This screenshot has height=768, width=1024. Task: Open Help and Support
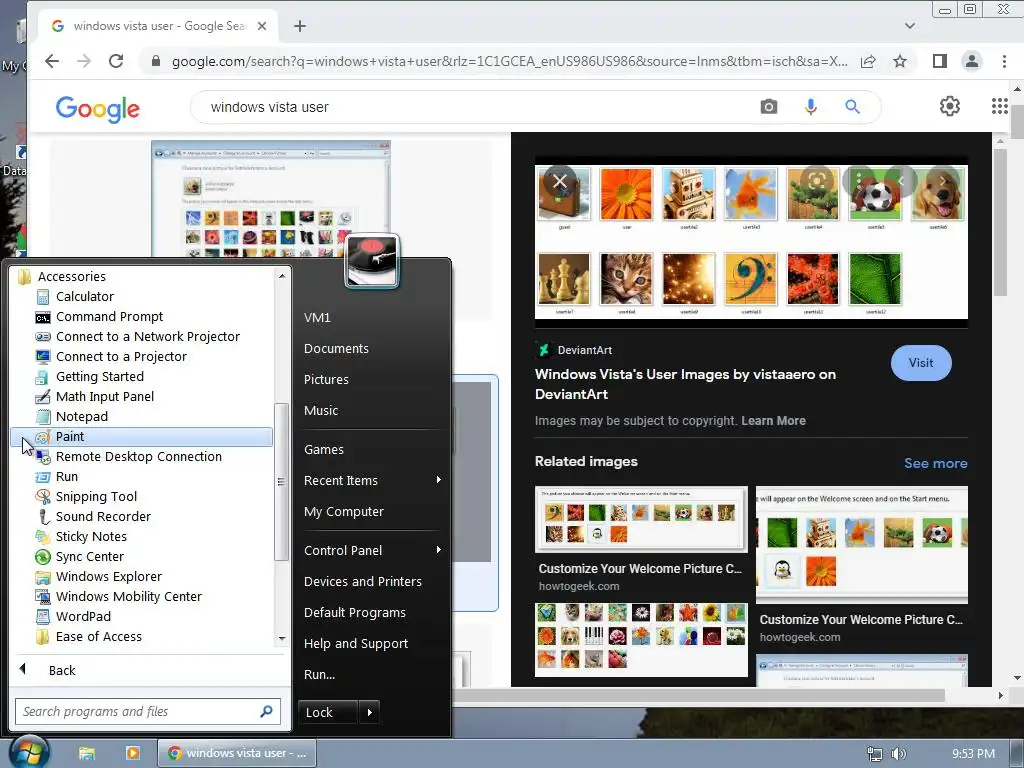[x=356, y=644]
